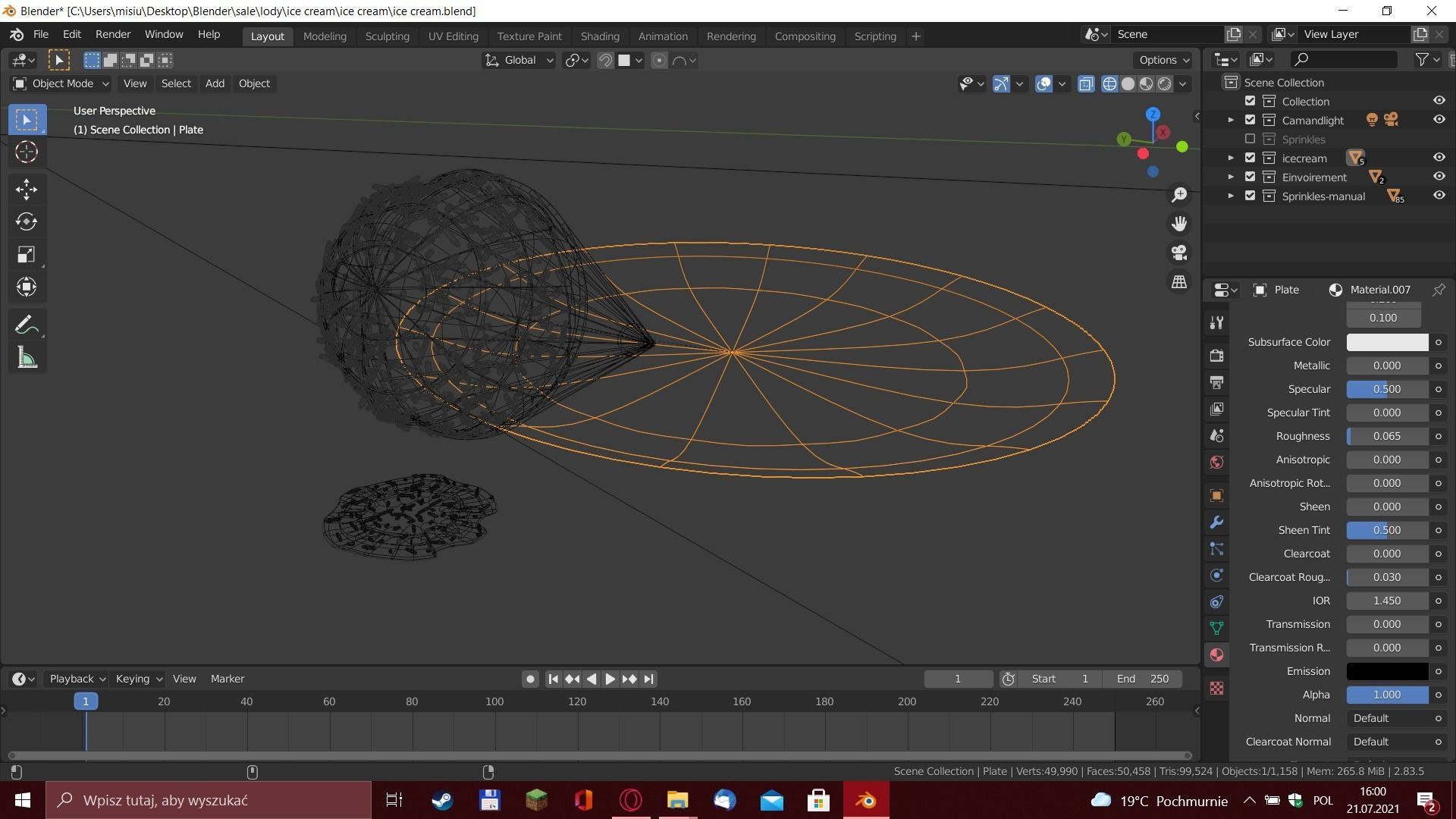This screenshot has height=819, width=1456.
Task: Uncheck the Camandlight collection checkbox
Action: pyautogui.click(x=1250, y=120)
